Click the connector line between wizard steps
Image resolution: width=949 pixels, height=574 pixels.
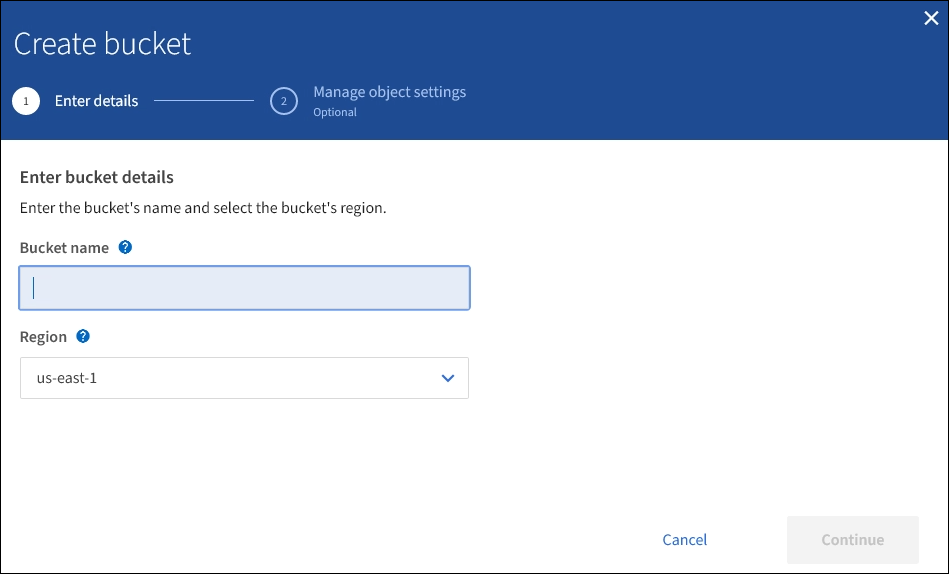click(x=204, y=101)
